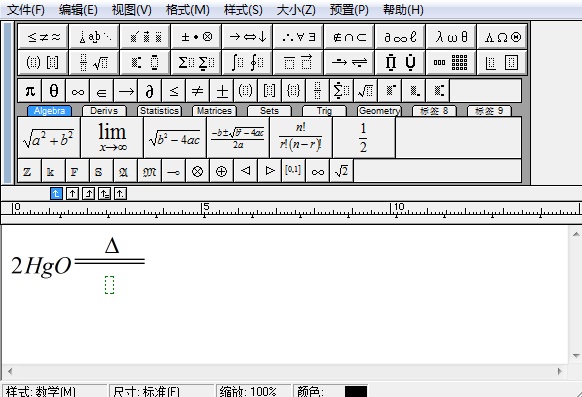Open underbar and overbar templates palette
Screen dimensions: 582x397
click(x=298, y=62)
